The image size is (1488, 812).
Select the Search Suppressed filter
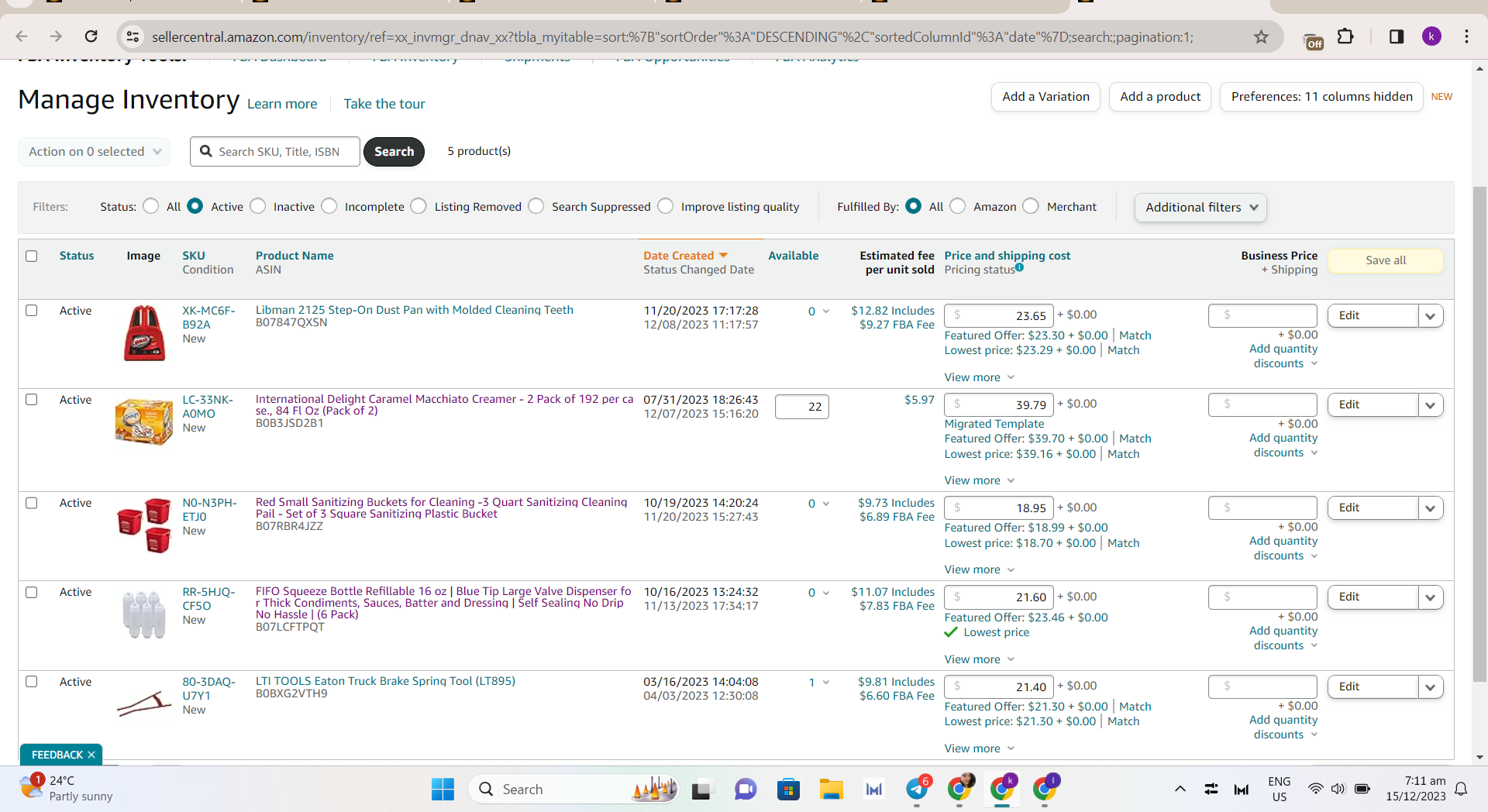pyautogui.click(x=536, y=206)
